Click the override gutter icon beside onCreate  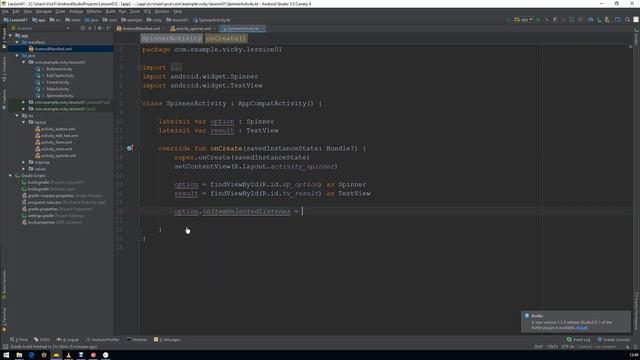[129, 148]
